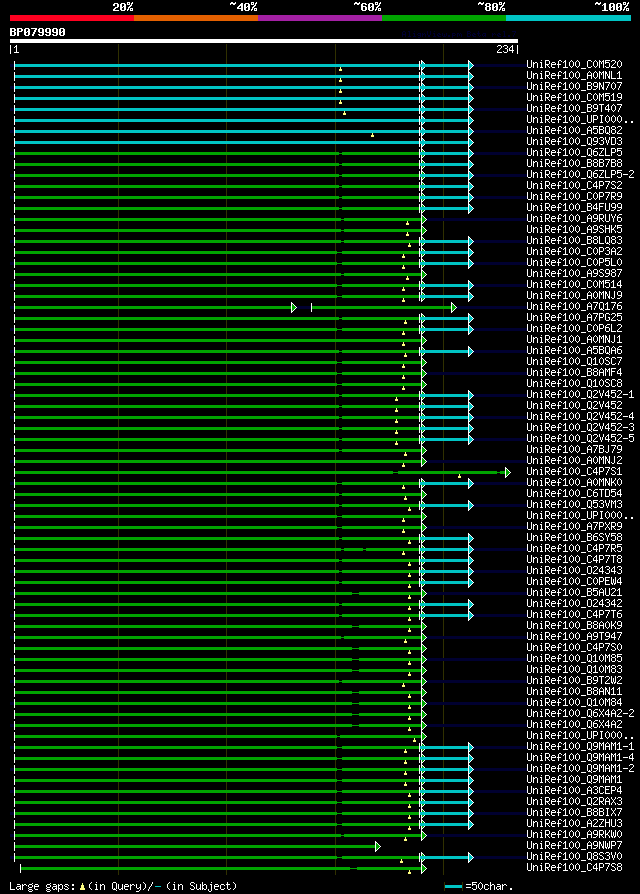Open hit UniRef100_C0M519
Viewport: 640px width, 894px height.
click(x=574, y=97)
